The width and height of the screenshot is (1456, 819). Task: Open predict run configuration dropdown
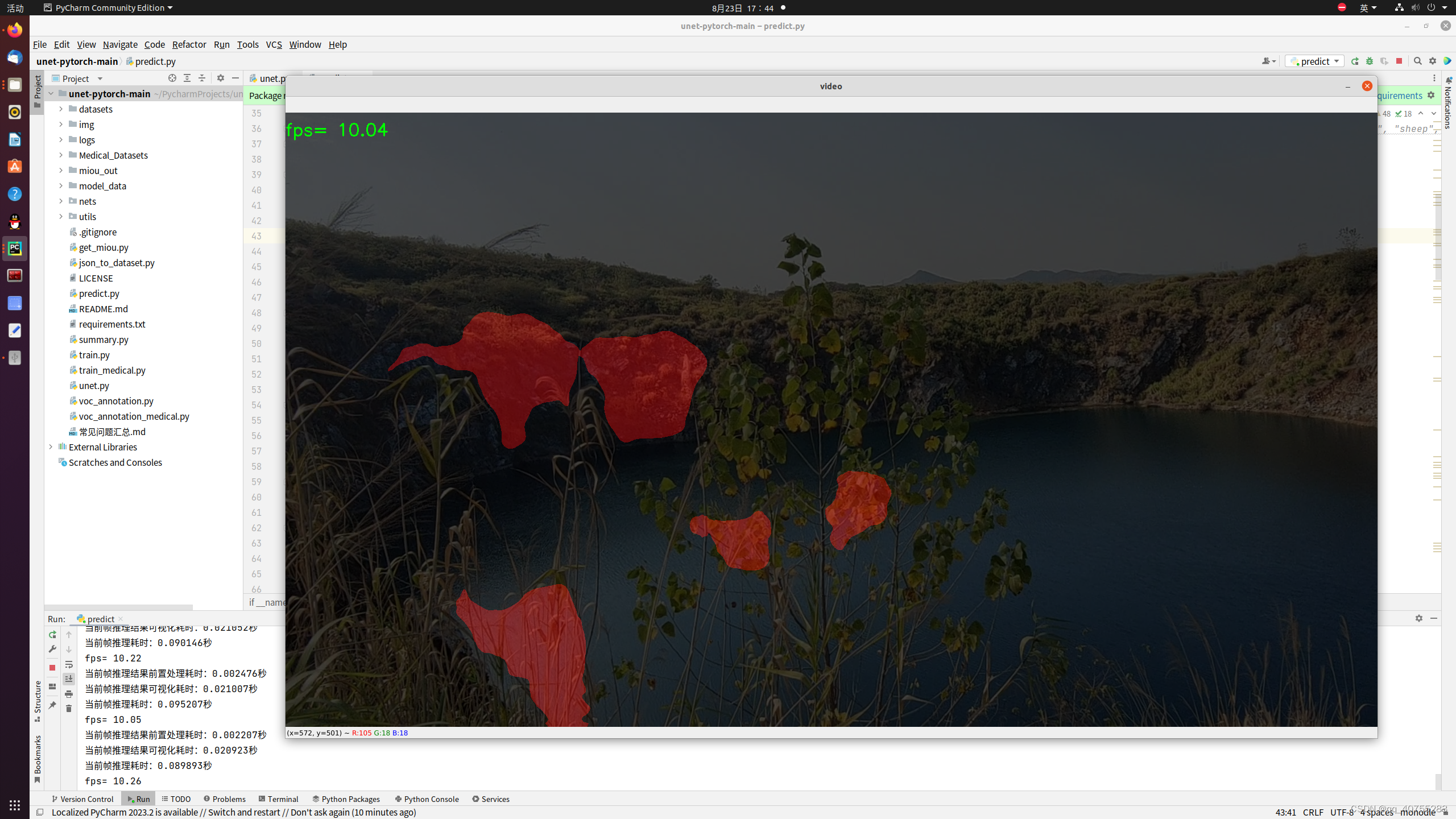point(1314,61)
